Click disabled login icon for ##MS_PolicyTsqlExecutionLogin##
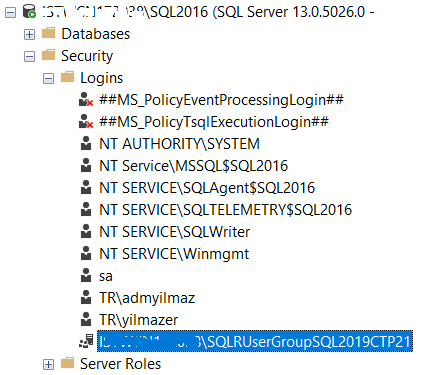The height and width of the screenshot is (375, 425). (86, 121)
